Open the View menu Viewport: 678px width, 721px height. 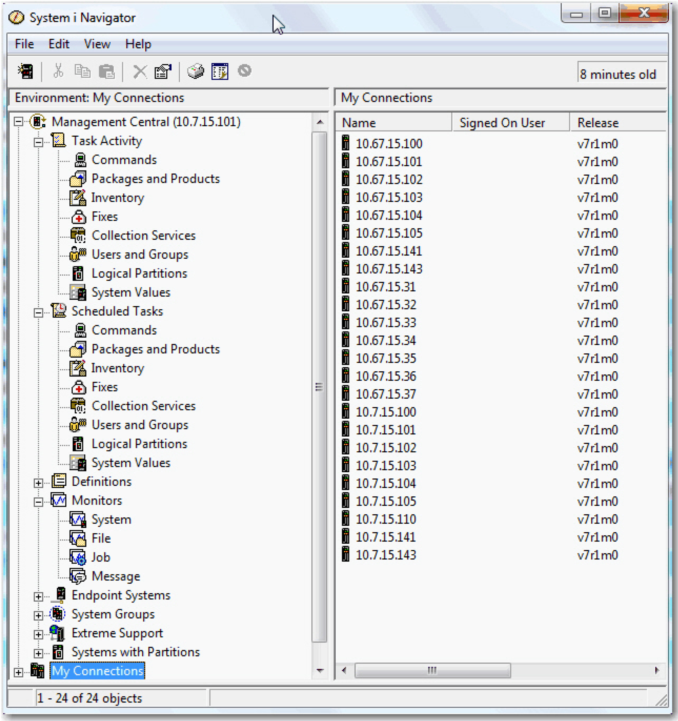tap(97, 44)
